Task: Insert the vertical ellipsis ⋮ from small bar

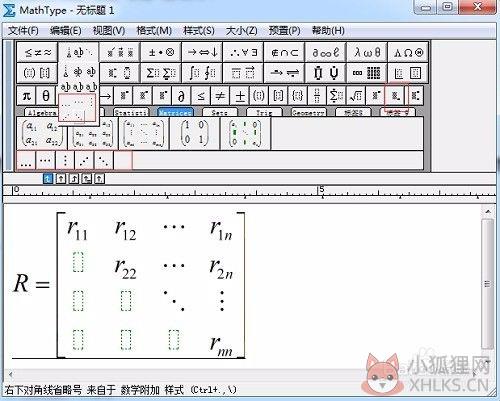Action: [x=65, y=161]
